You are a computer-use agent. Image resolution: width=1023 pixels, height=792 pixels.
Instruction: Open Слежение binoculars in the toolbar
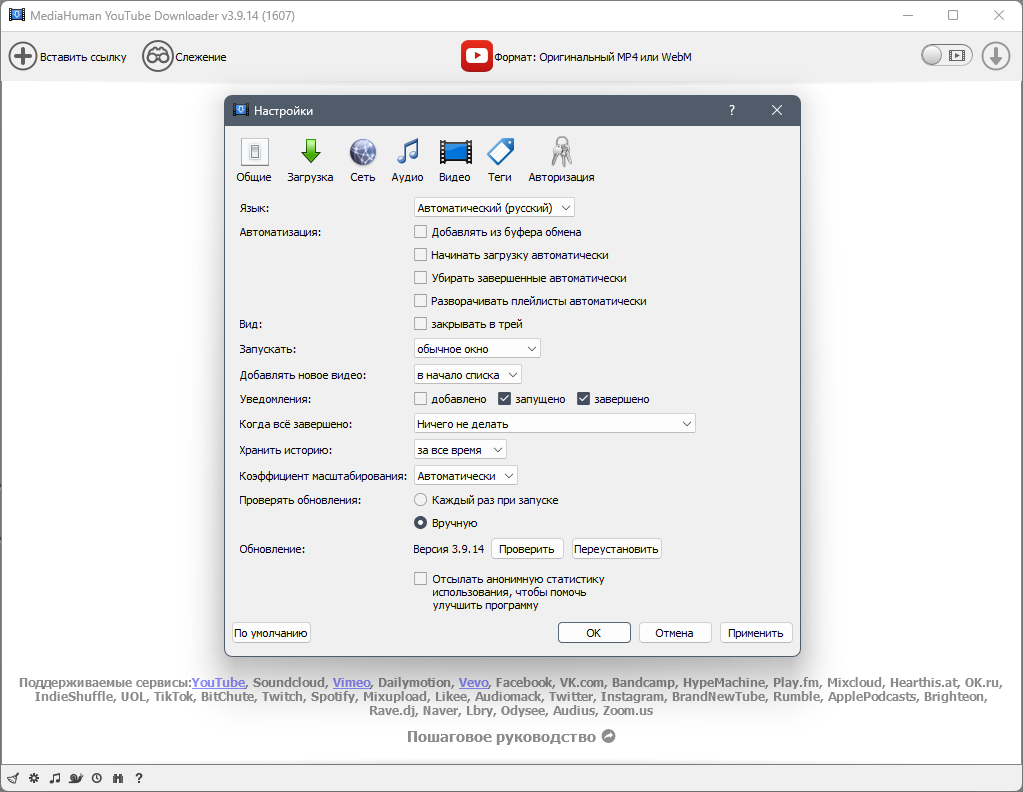click(157, 57)
